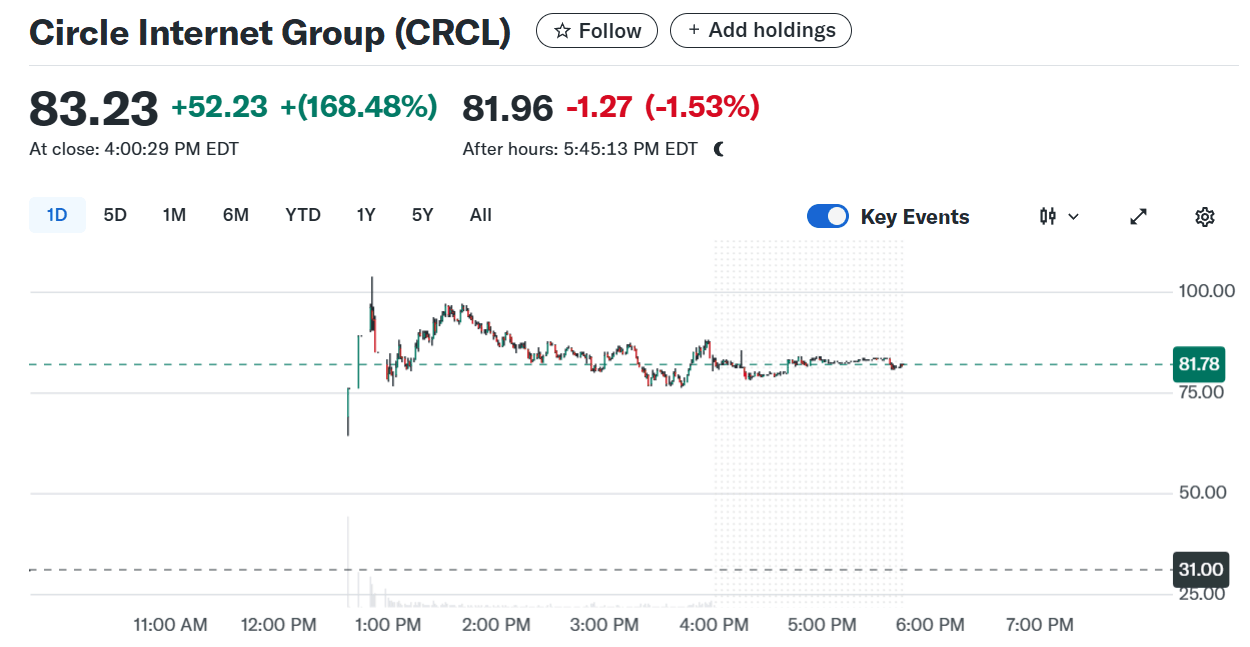Click the Add holdings button
The height and width of the screenshot is (647, 1250).
click(760, 31)
